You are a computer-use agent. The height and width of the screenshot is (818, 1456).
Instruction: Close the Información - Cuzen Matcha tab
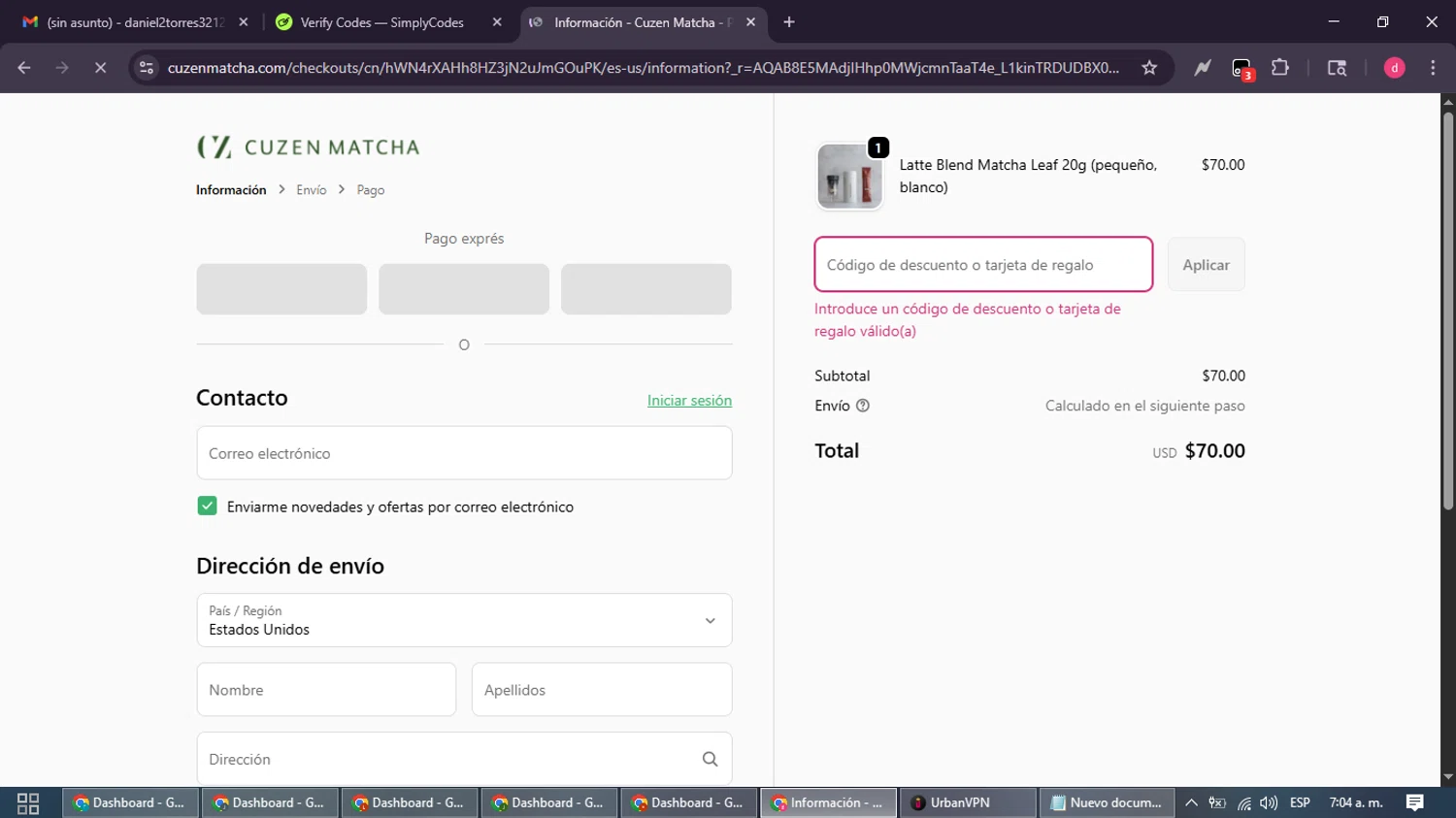pyautogui.click(x=750, y=22)
